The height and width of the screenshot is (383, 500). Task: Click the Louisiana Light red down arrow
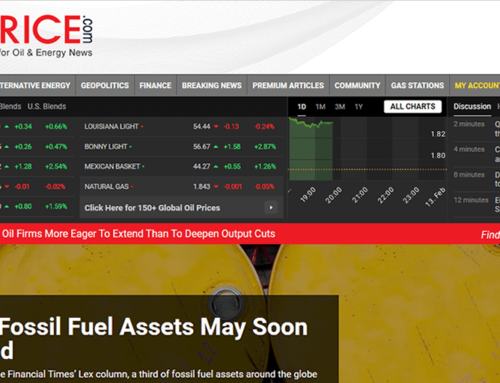pyautogui.click(x=216, y=127)
